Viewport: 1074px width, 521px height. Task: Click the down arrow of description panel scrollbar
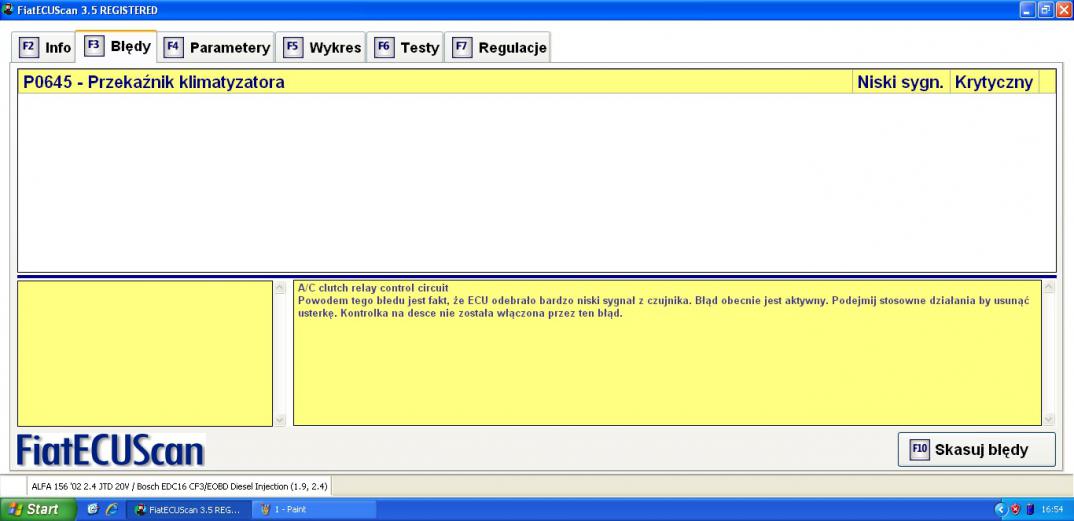coord(1049,420)
